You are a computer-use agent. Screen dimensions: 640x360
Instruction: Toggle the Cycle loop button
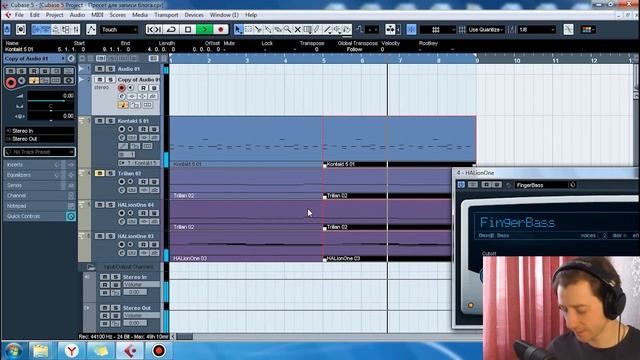[x=171, y=29]
